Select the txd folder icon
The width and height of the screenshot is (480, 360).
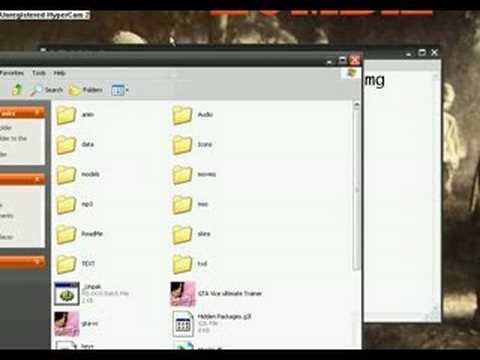coord(182,264)
